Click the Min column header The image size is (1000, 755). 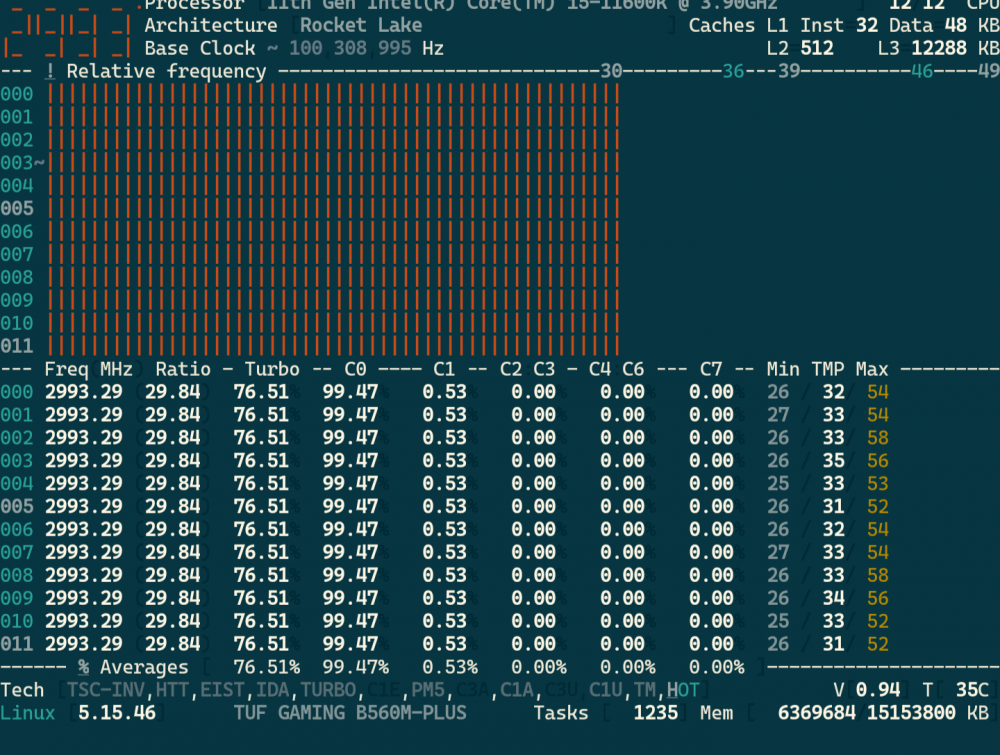tap(783, 370)
